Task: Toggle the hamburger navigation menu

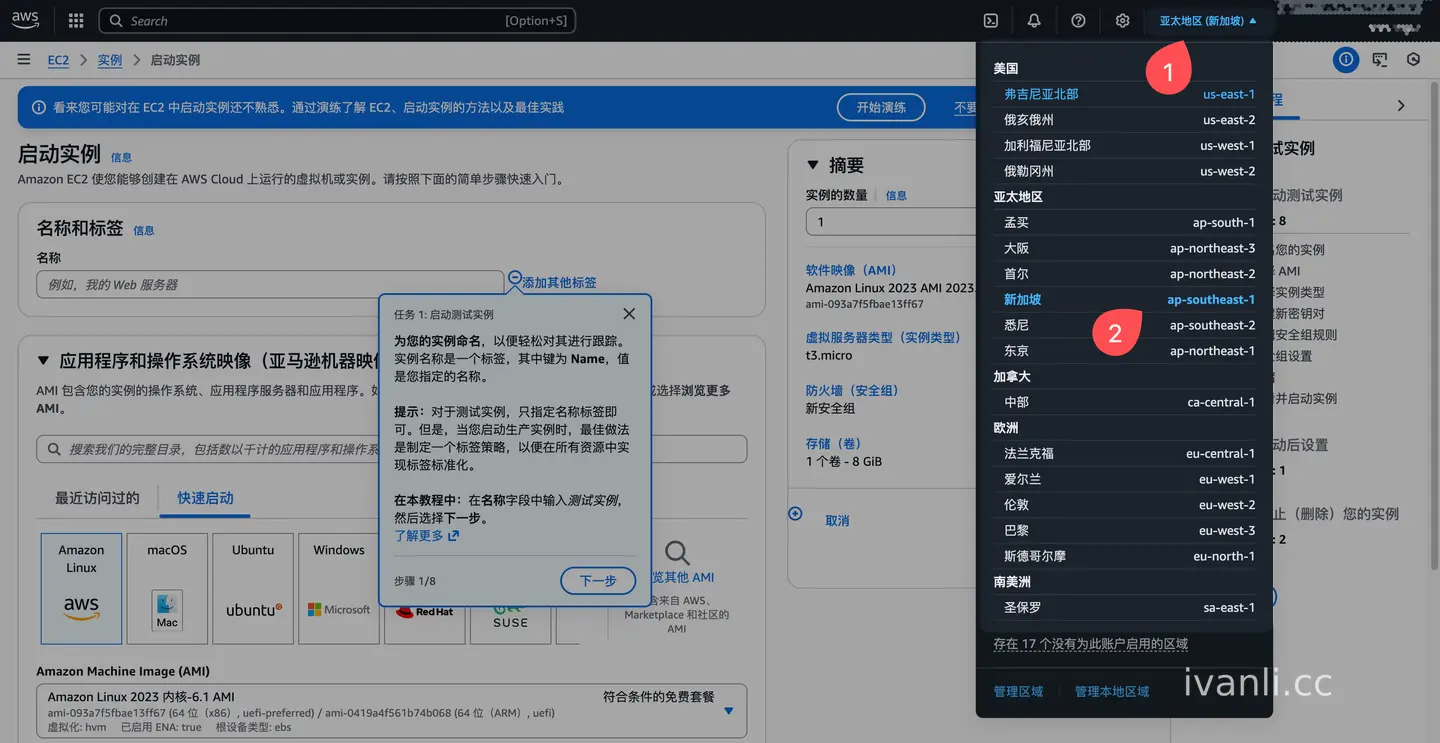Action: click(24, 60)
